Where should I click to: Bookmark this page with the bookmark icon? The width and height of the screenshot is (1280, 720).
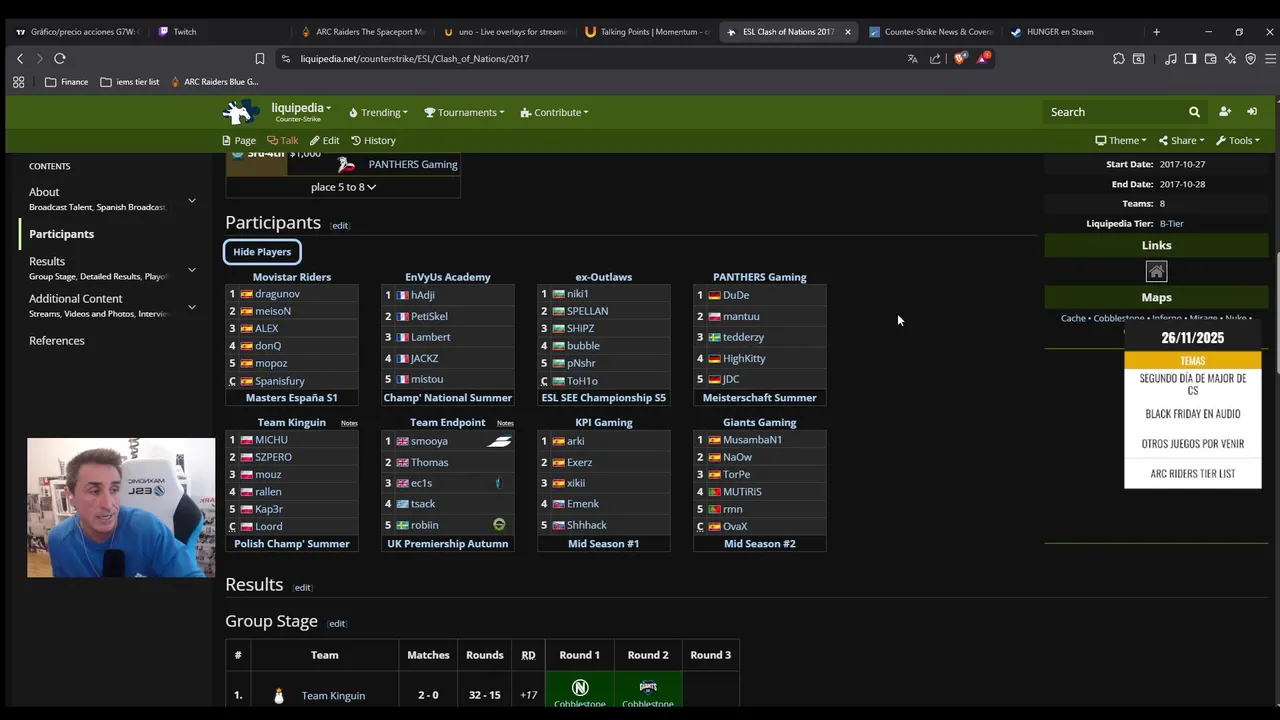pos(260,59)
